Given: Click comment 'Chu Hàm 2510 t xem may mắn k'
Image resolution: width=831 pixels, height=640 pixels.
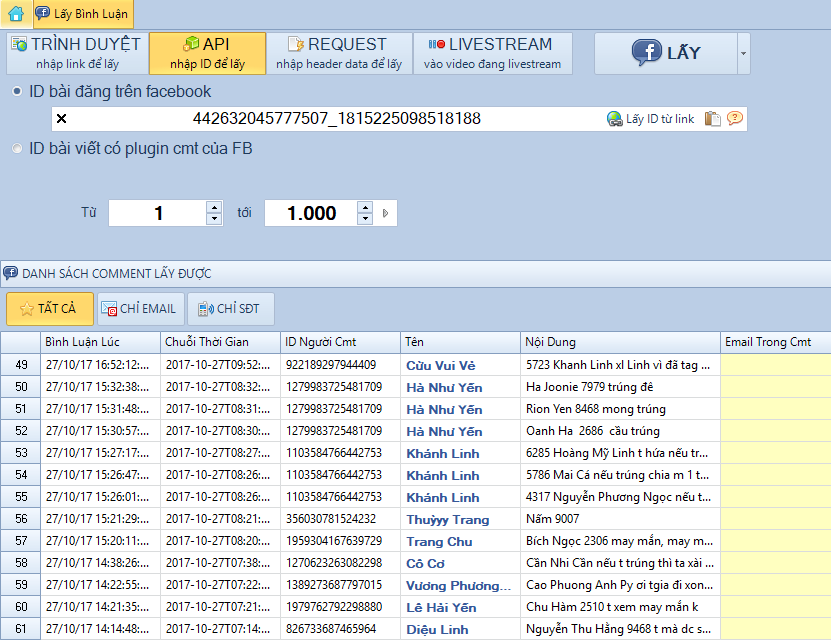Looking at the screenshot, I should (x=612, y=607).
